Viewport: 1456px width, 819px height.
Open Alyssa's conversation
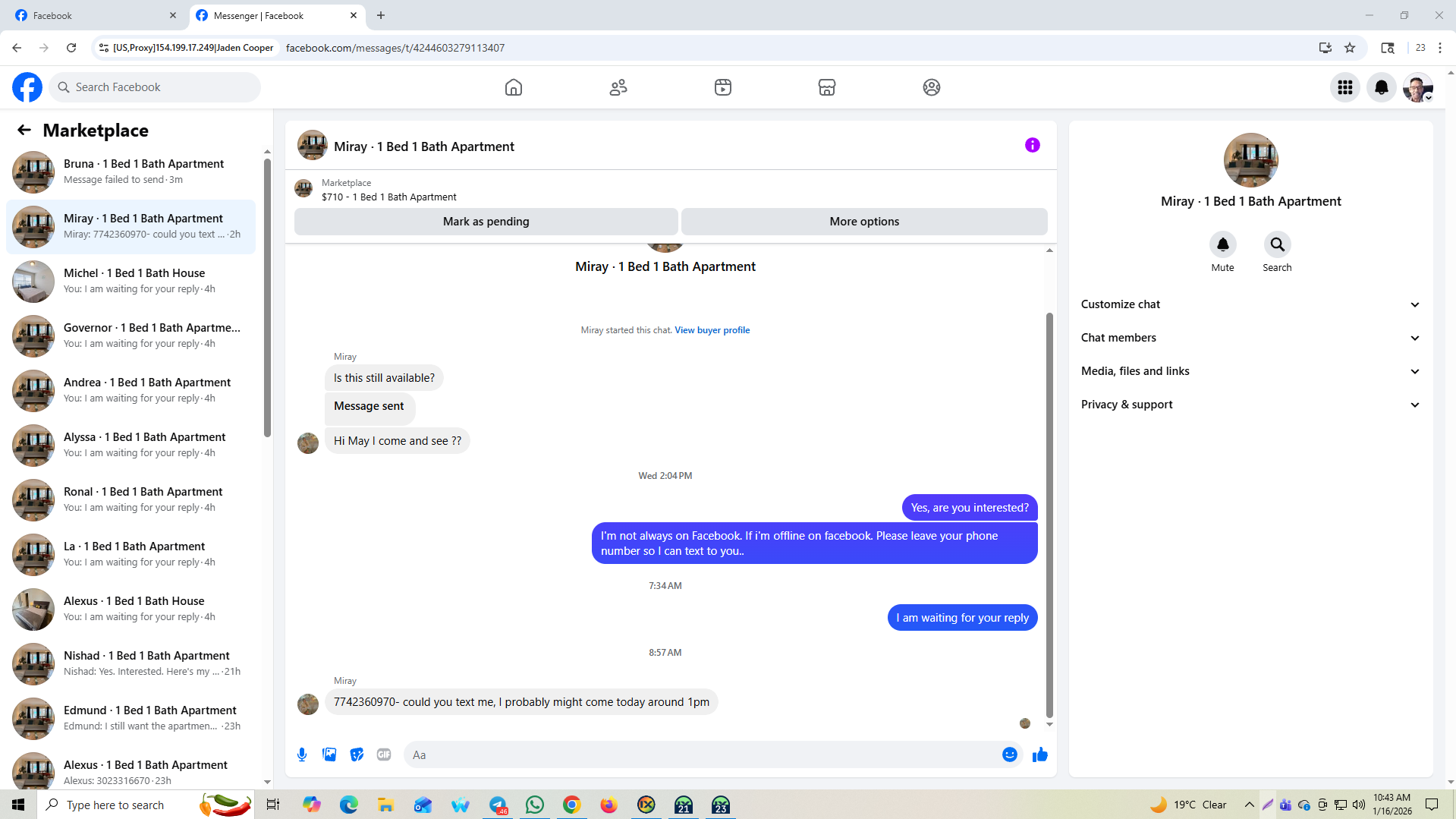tap(131, 446)
